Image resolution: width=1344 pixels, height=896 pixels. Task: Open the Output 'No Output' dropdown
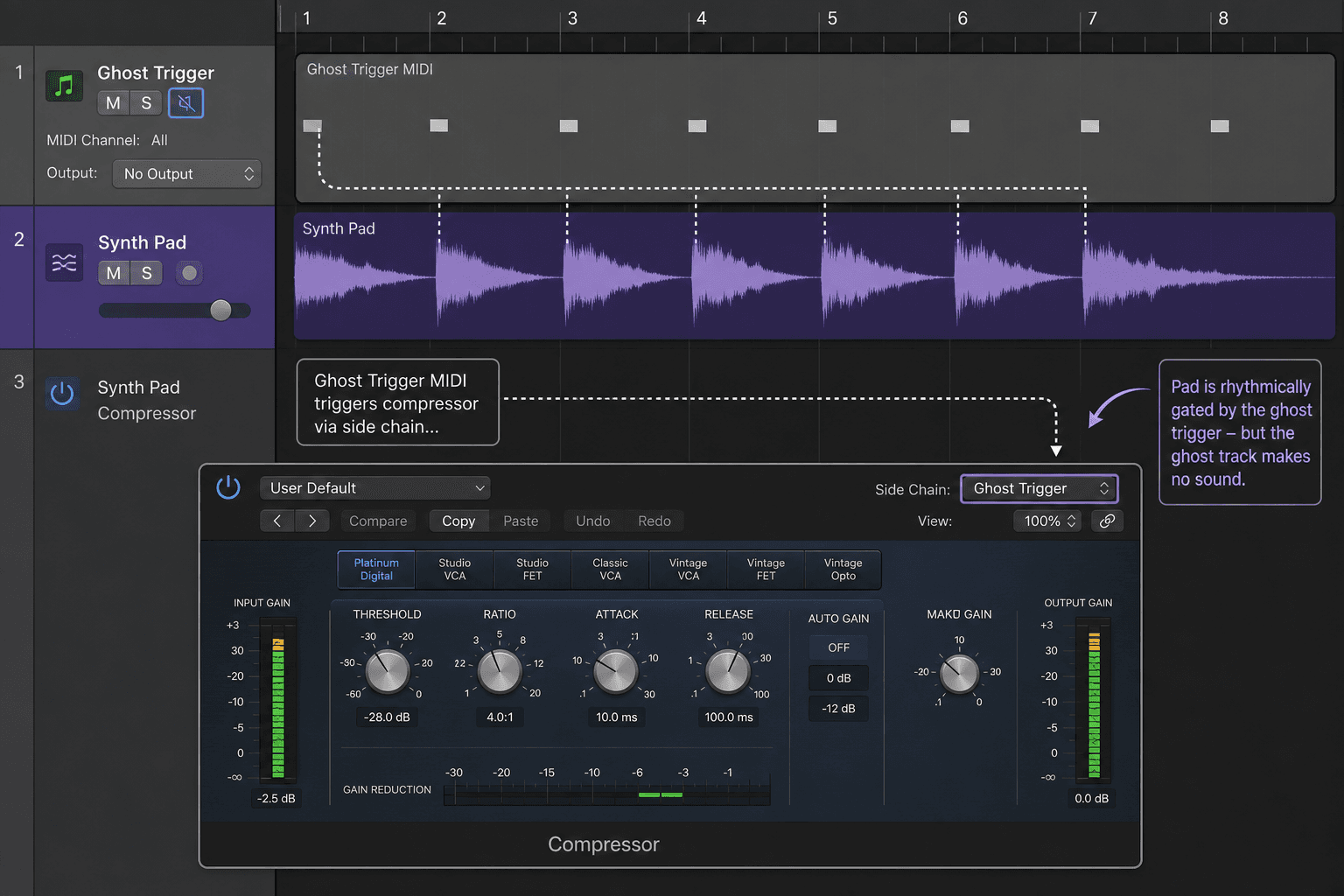click(x=187, y=174)
